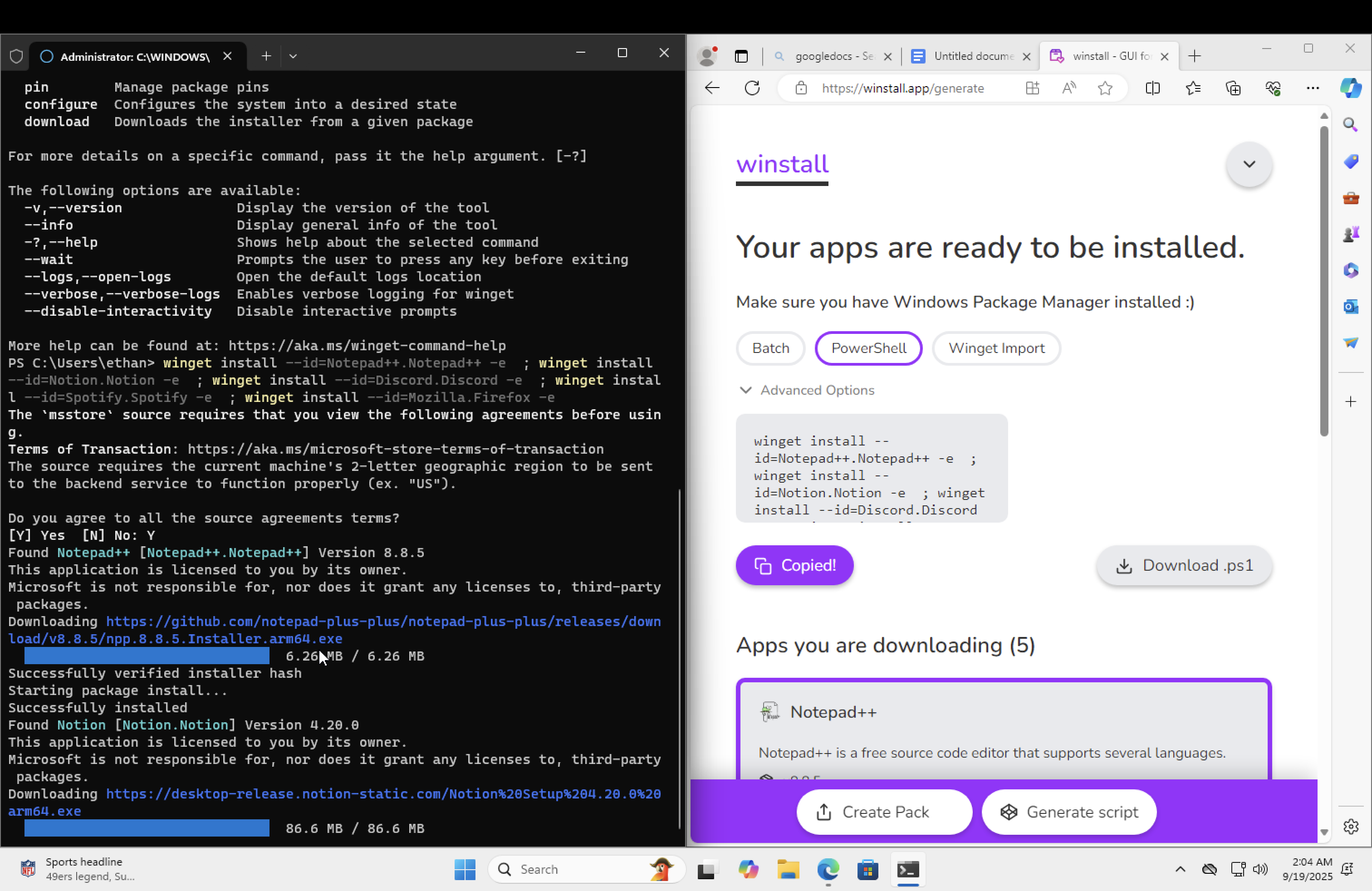This screenshot has height=891, width=1372.
Task: Add page to favorites star icon
Action: (x=1105, y=88)
